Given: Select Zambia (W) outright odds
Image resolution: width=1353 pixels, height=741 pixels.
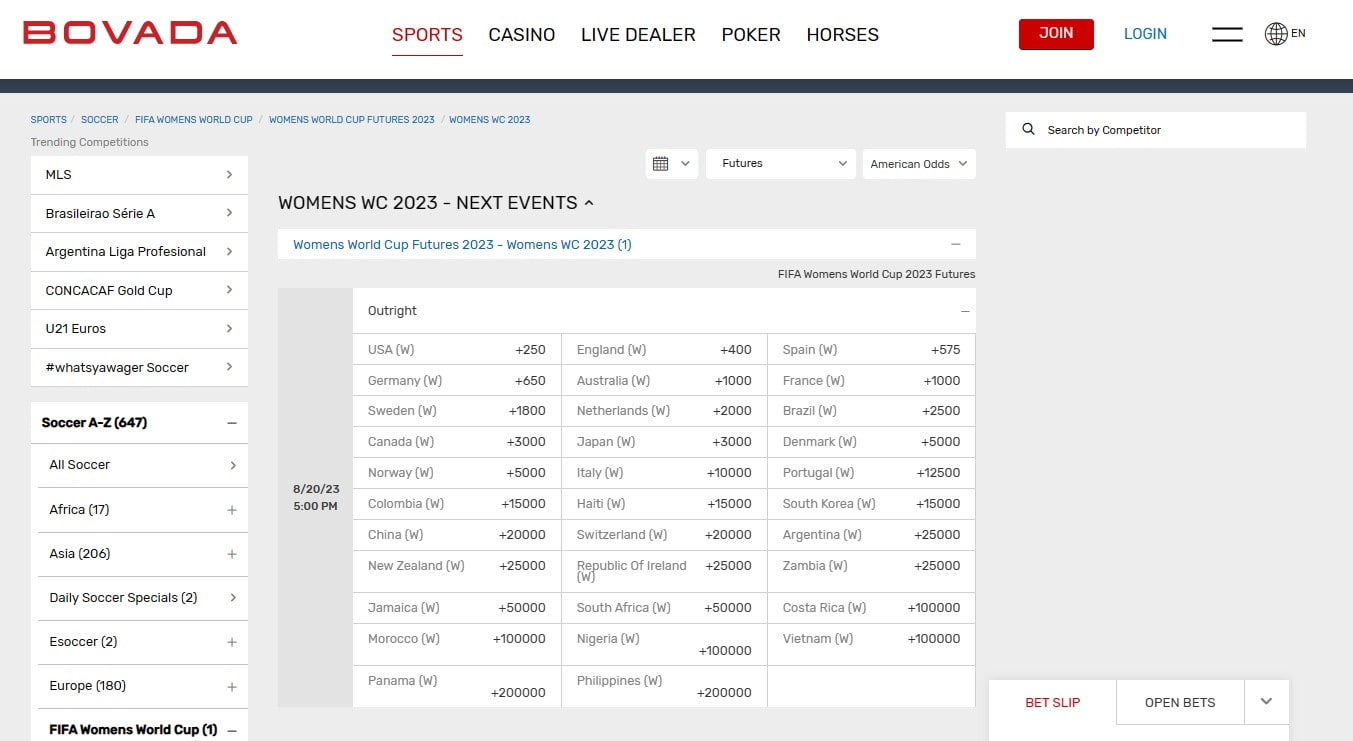Looking at the screenshot, I should (871, 571).
